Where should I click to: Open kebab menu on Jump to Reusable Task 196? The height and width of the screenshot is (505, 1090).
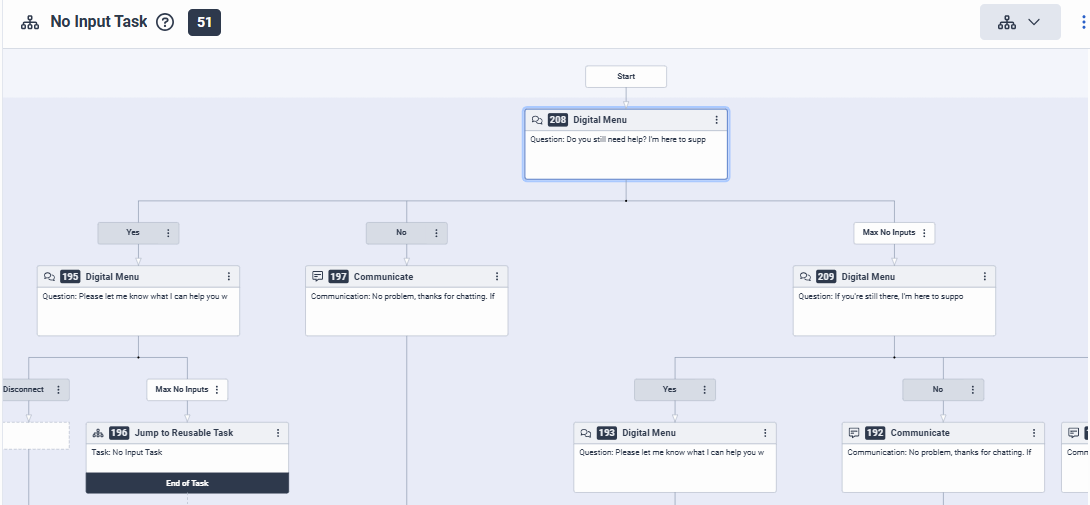[278, 433]
